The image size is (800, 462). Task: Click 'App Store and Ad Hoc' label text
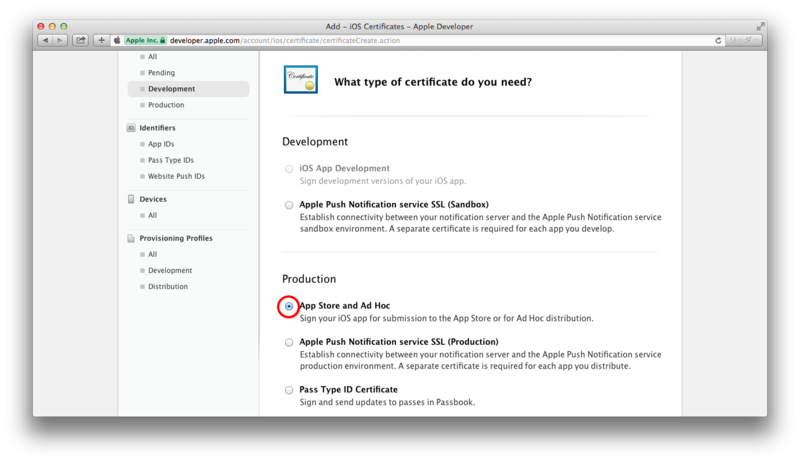344,305
